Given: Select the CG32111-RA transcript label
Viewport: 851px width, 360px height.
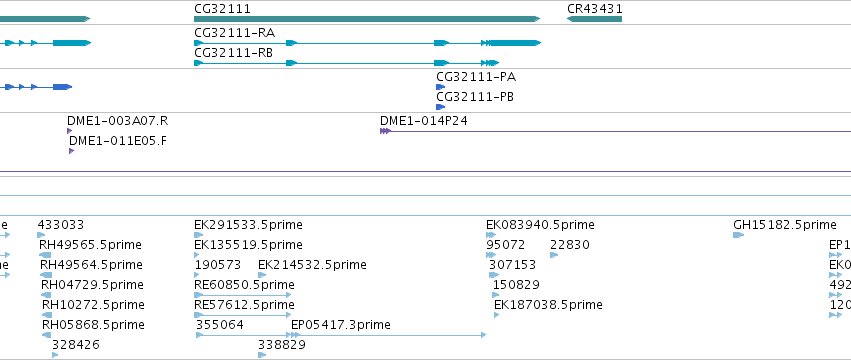Looking at the screenshot, I should 234,33.
